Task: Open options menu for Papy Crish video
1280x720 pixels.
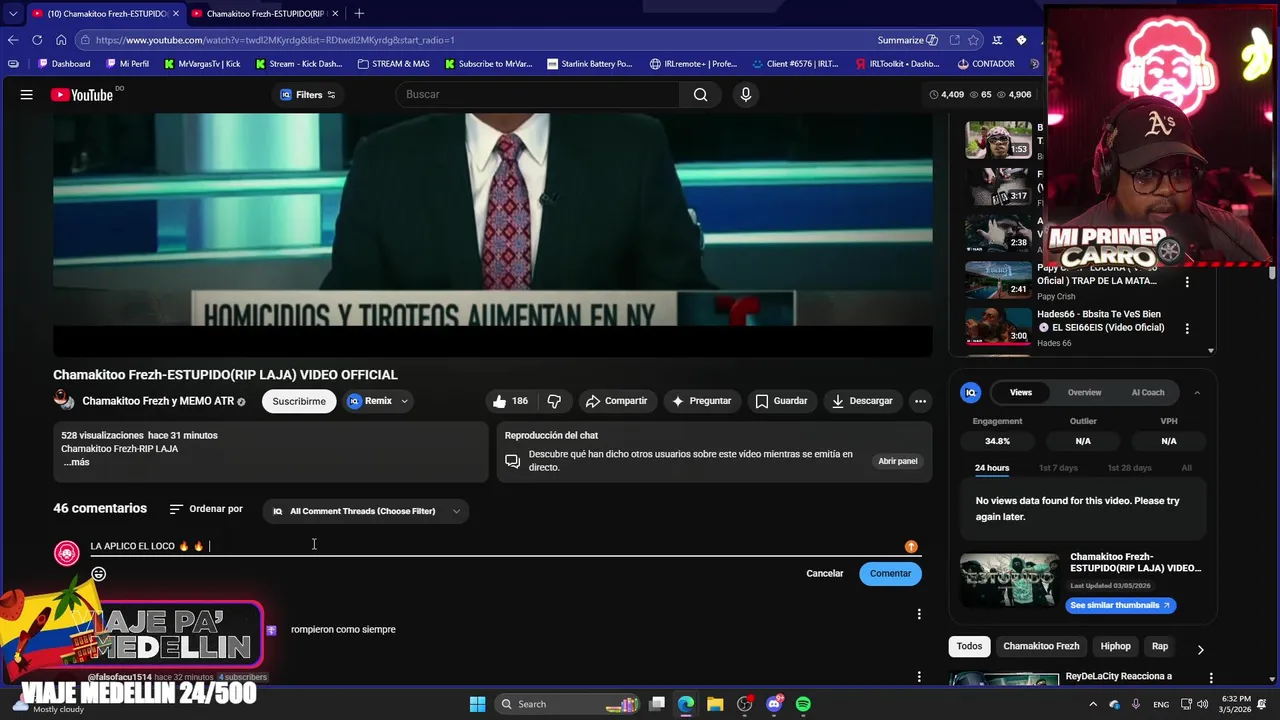Action: tap(1187, 282)
